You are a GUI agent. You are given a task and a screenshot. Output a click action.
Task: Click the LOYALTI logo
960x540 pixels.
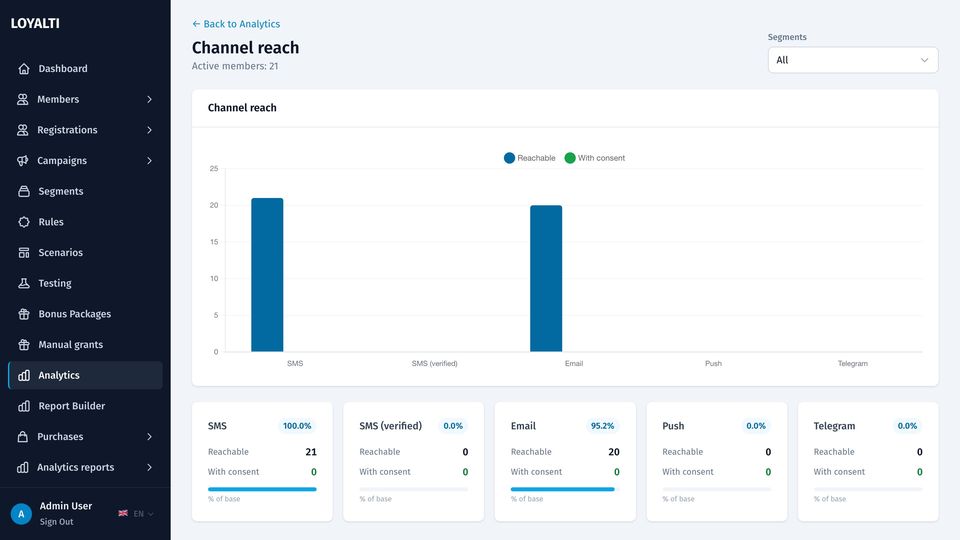point(35,23)
